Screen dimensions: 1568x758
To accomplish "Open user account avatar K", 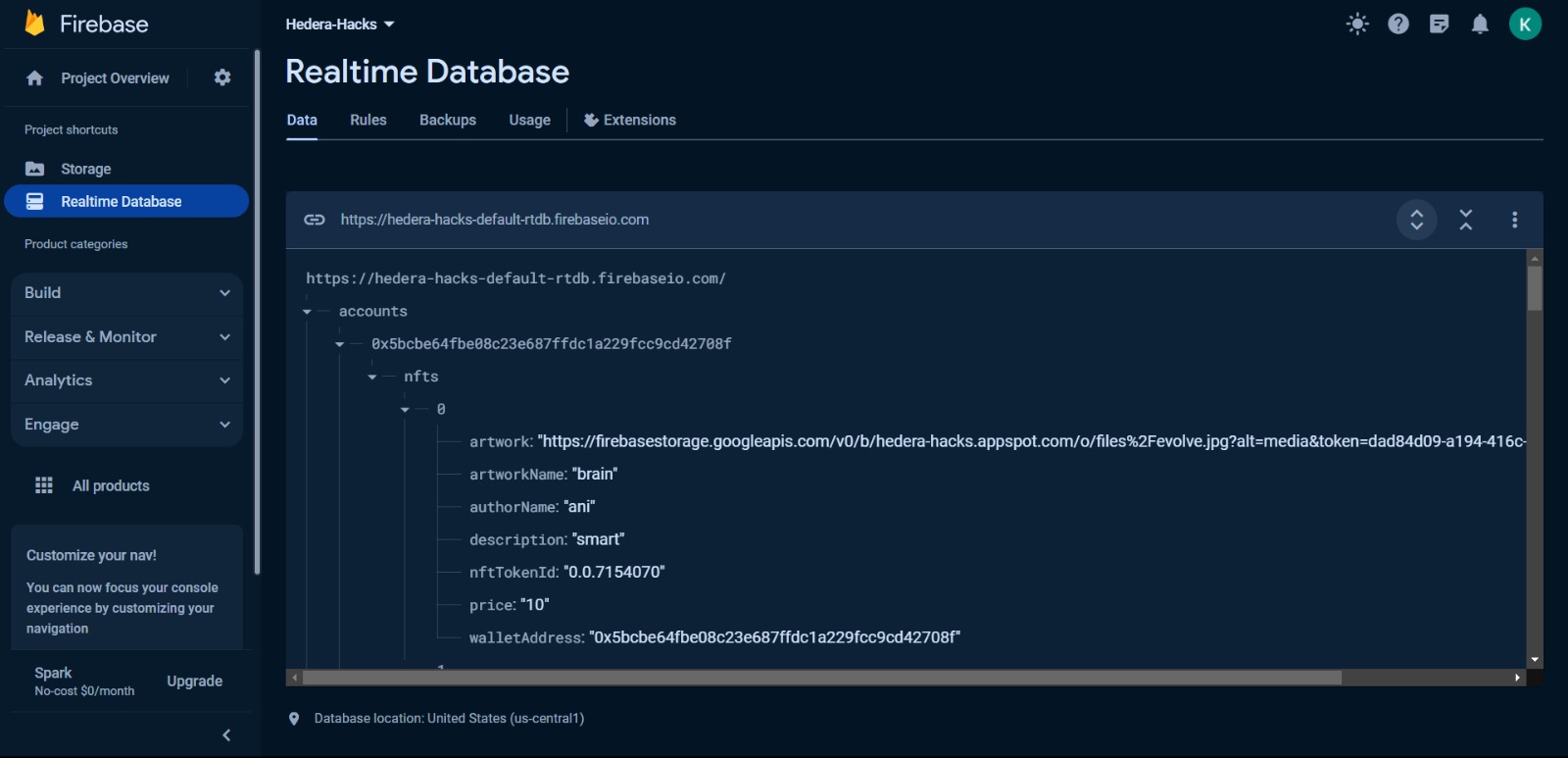I will [1525, 24].
